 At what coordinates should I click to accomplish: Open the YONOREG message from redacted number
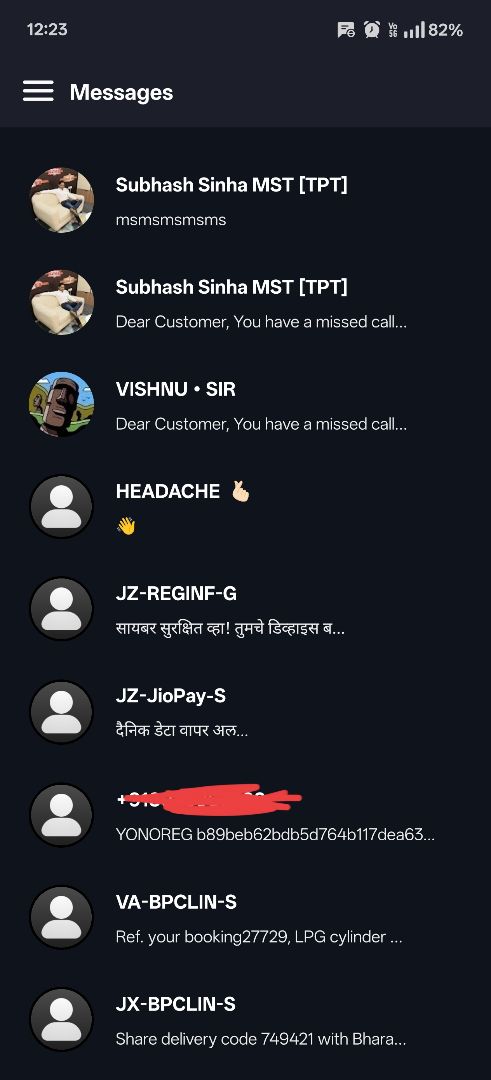point(245,816)
